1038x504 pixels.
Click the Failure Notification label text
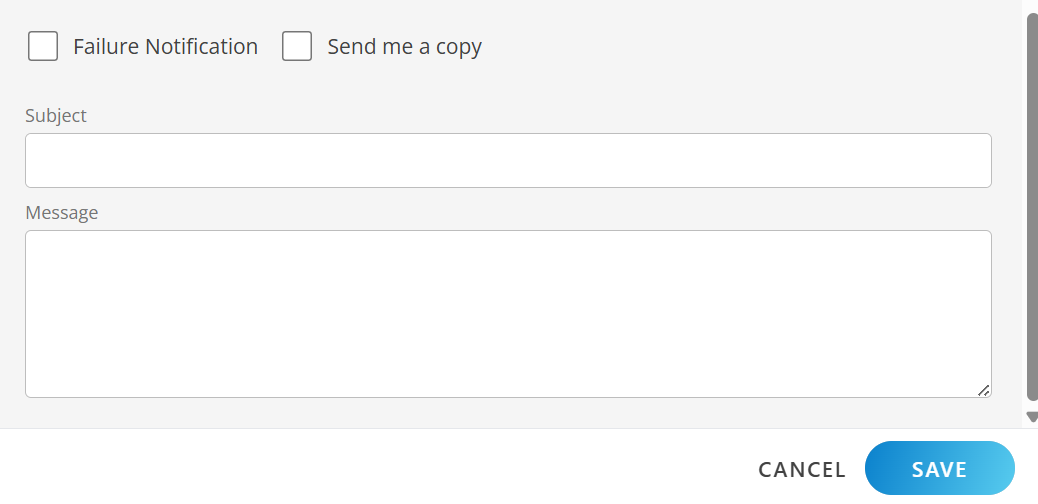coord(165,46)
